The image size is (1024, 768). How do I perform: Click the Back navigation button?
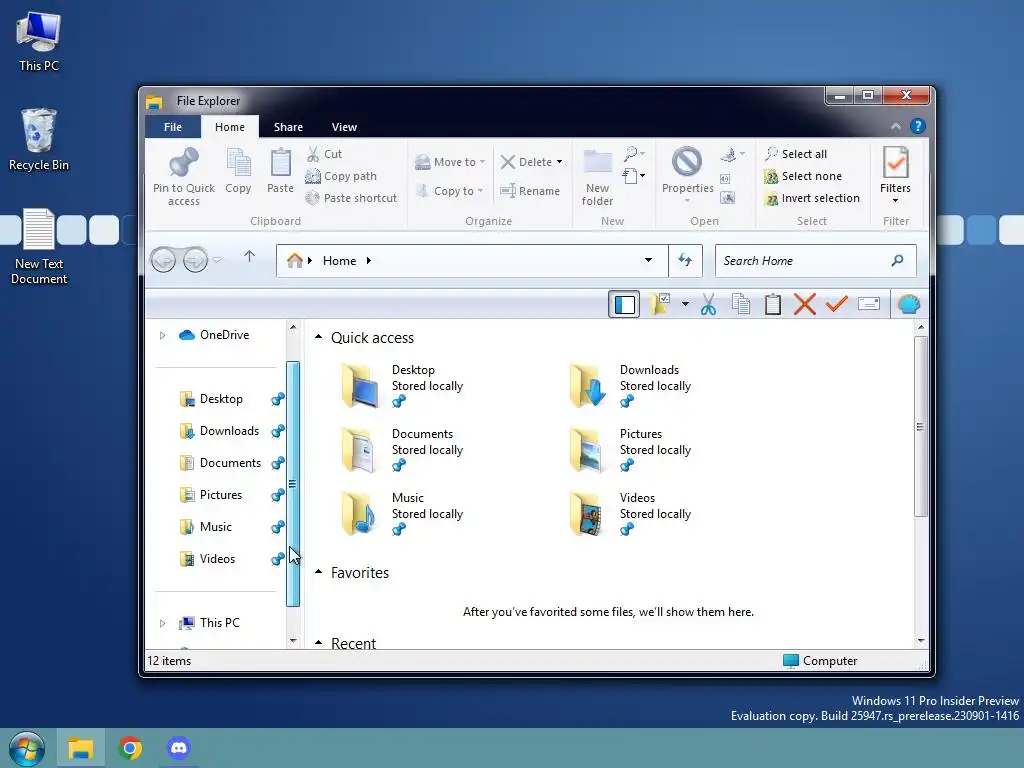(x=163, y=261)
